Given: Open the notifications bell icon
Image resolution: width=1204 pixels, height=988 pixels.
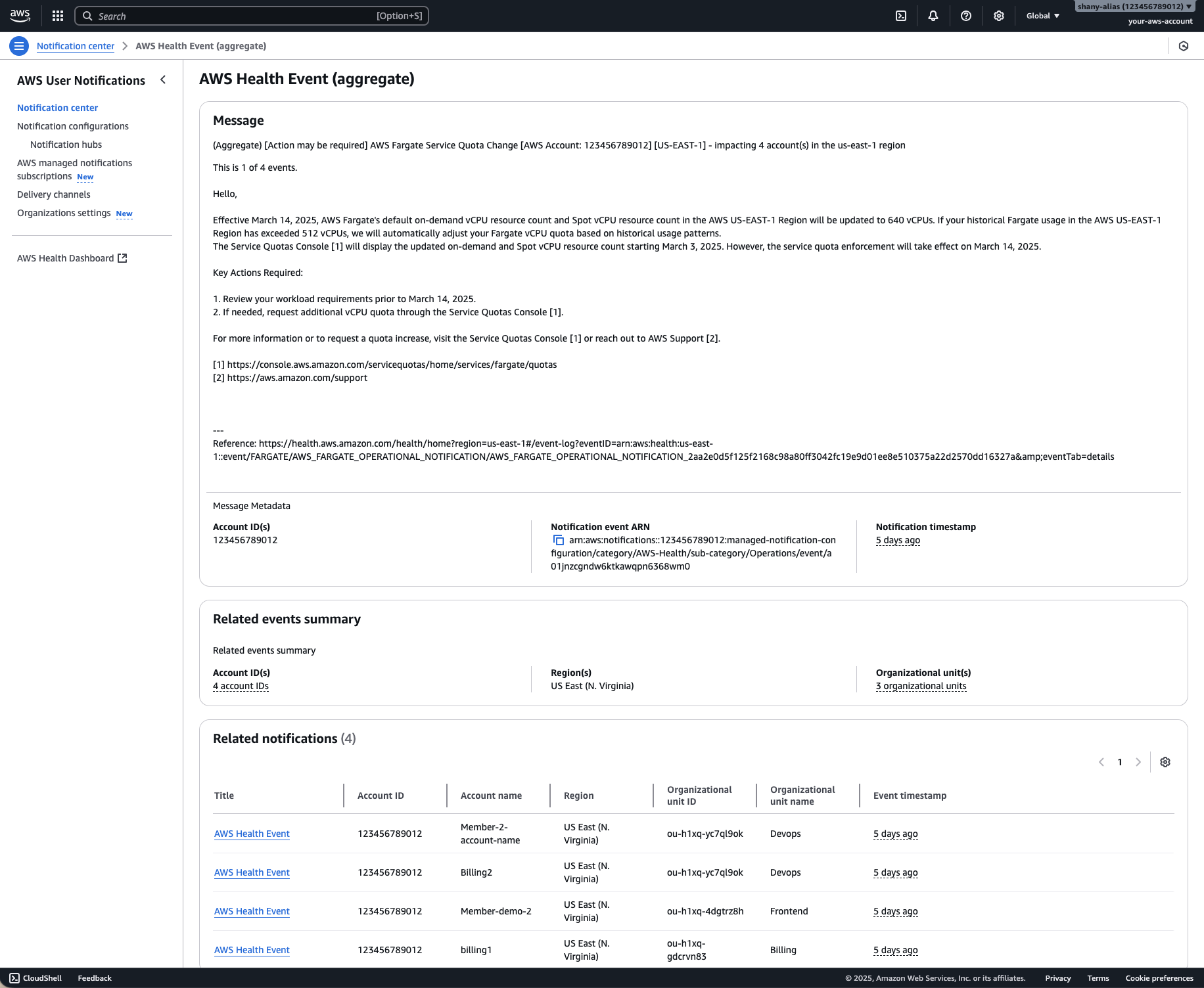Looking at the screenshot, I should tap(933, 15).
